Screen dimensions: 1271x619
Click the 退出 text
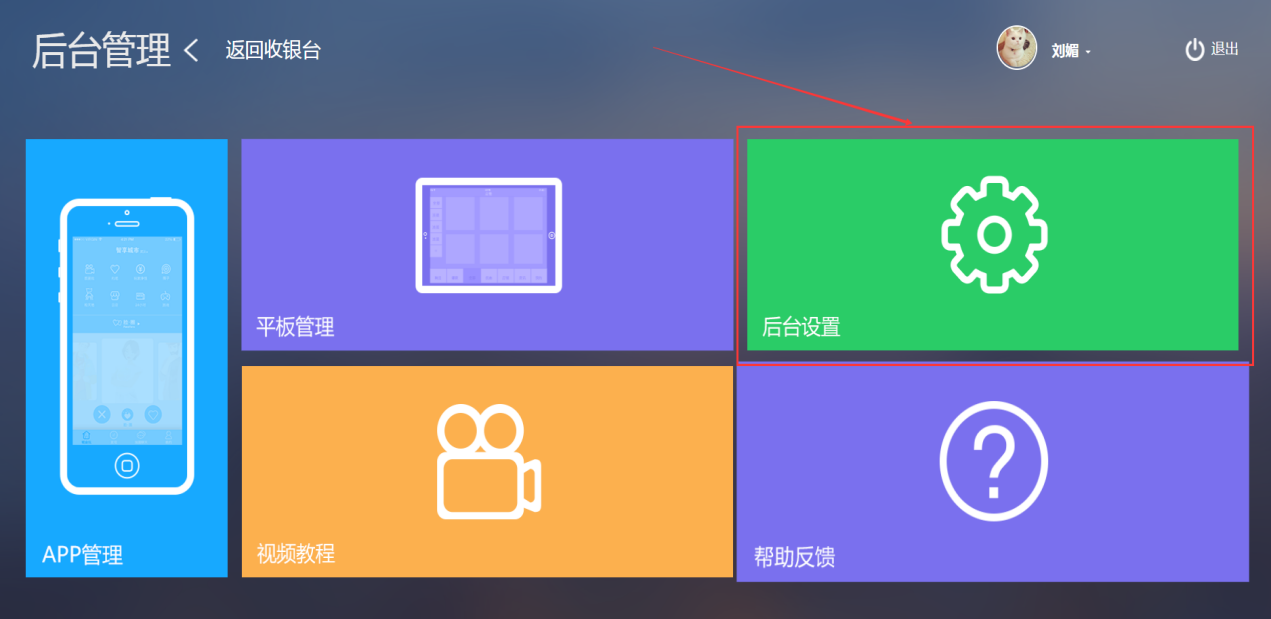(x=1225, y=49)
